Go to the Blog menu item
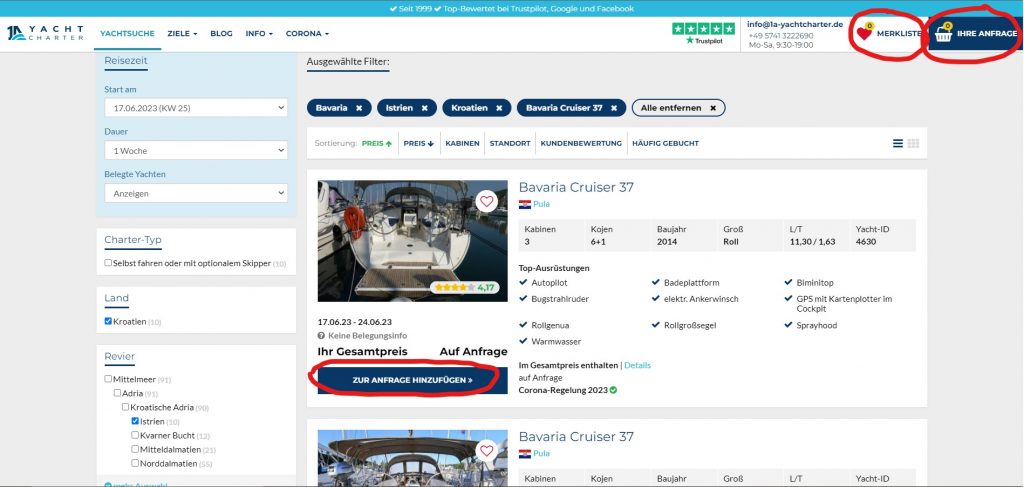Screen dimensions: 1024x487 [x=221, y=33]
